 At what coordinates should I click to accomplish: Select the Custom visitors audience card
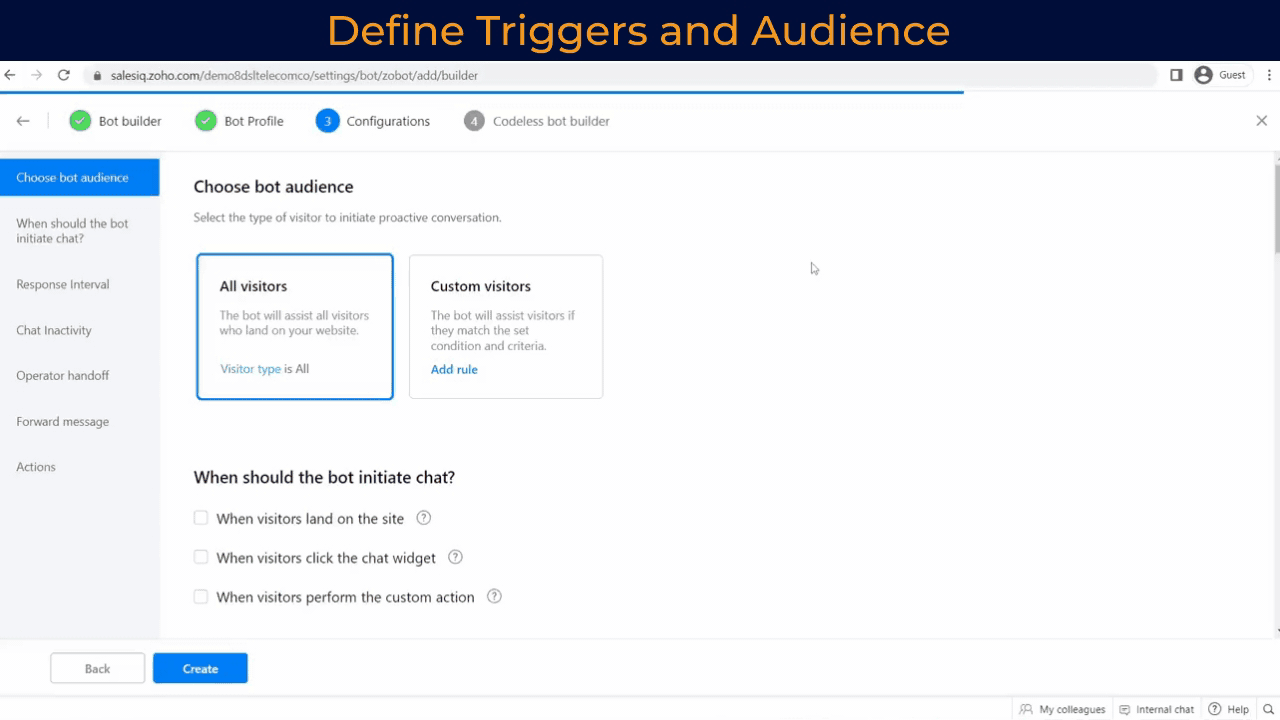[505, 326]
